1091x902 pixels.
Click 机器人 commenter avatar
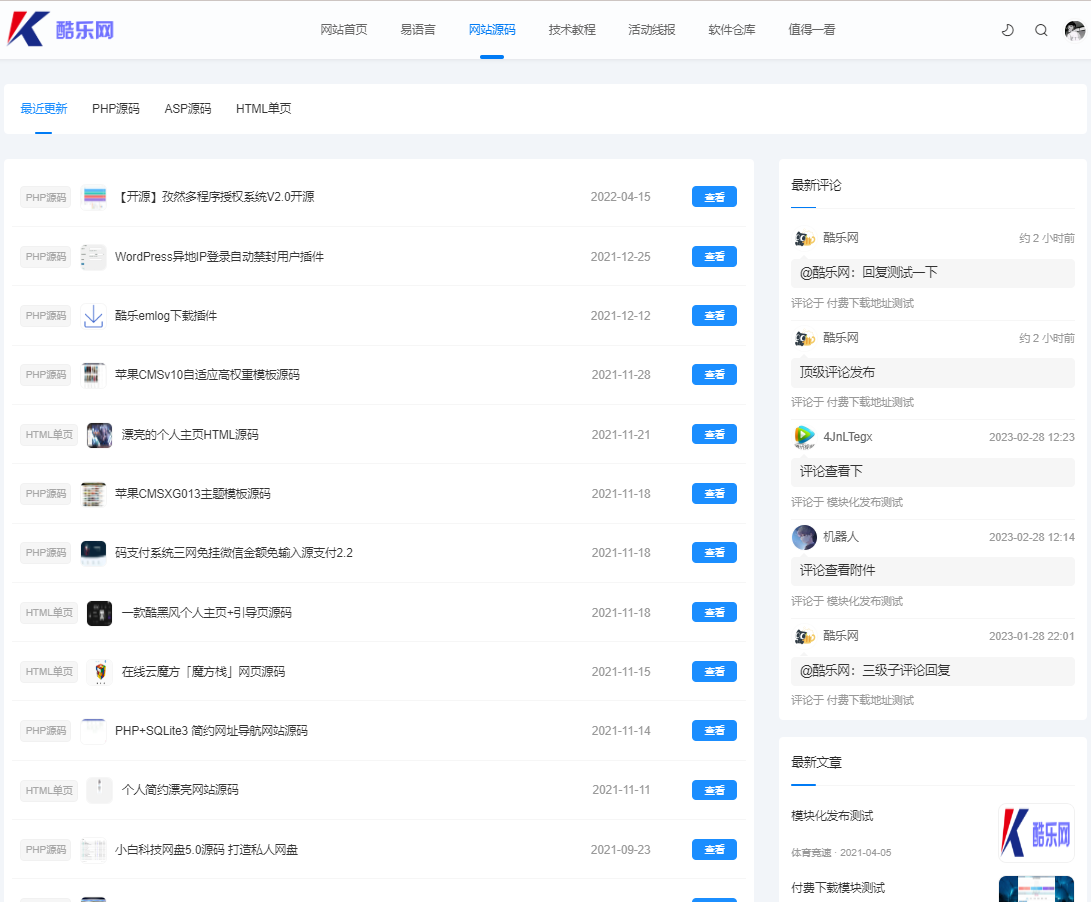[x=804, y=537]
